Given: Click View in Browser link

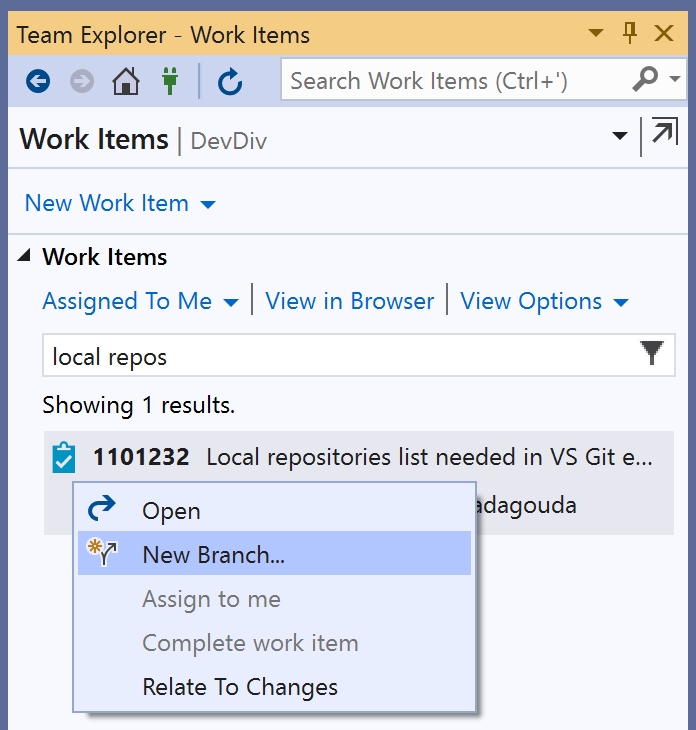Looking at the screenshot, I should [x=350, y=301].
